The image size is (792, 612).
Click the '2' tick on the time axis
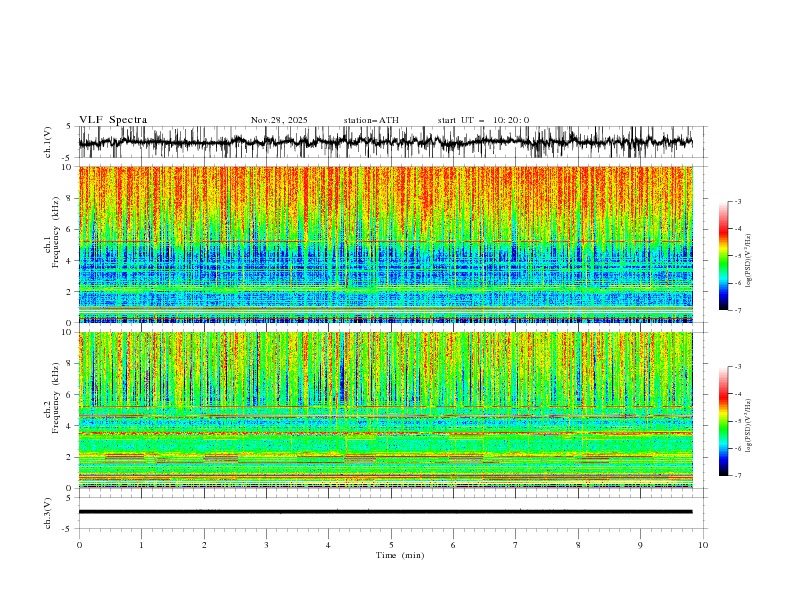coord(204,545)
